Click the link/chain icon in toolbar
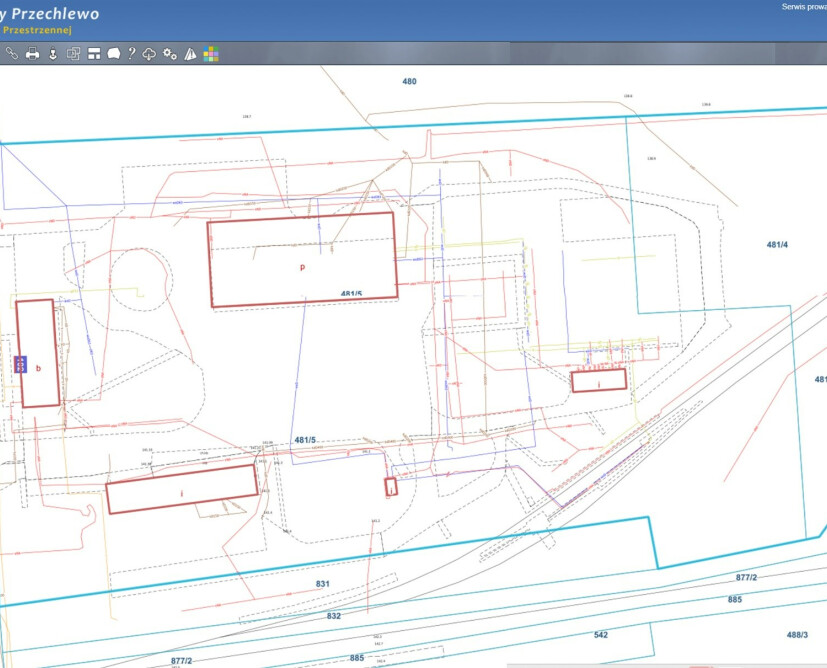Viewport: 827px width, 668px height. (12, 54)
